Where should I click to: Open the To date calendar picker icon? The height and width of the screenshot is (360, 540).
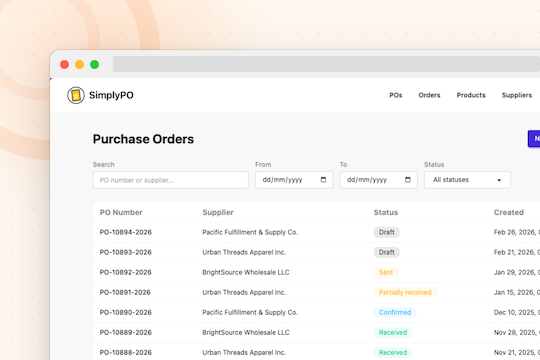408,180
